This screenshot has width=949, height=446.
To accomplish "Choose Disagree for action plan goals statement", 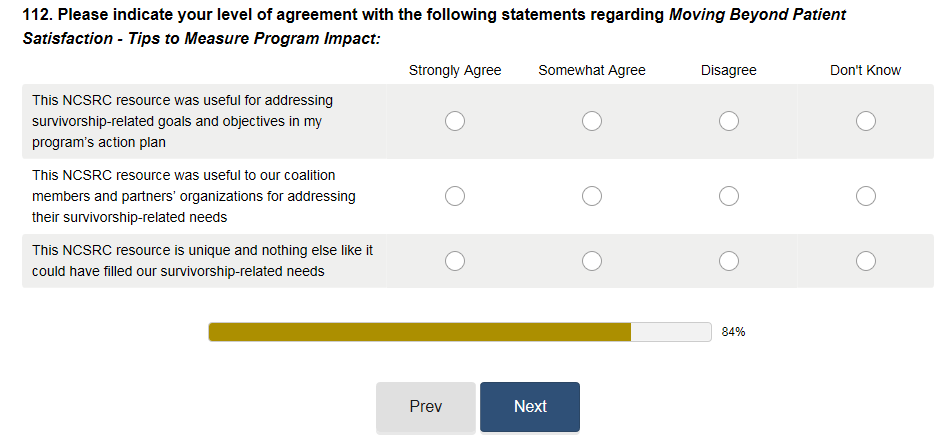I will click(729, 121).
